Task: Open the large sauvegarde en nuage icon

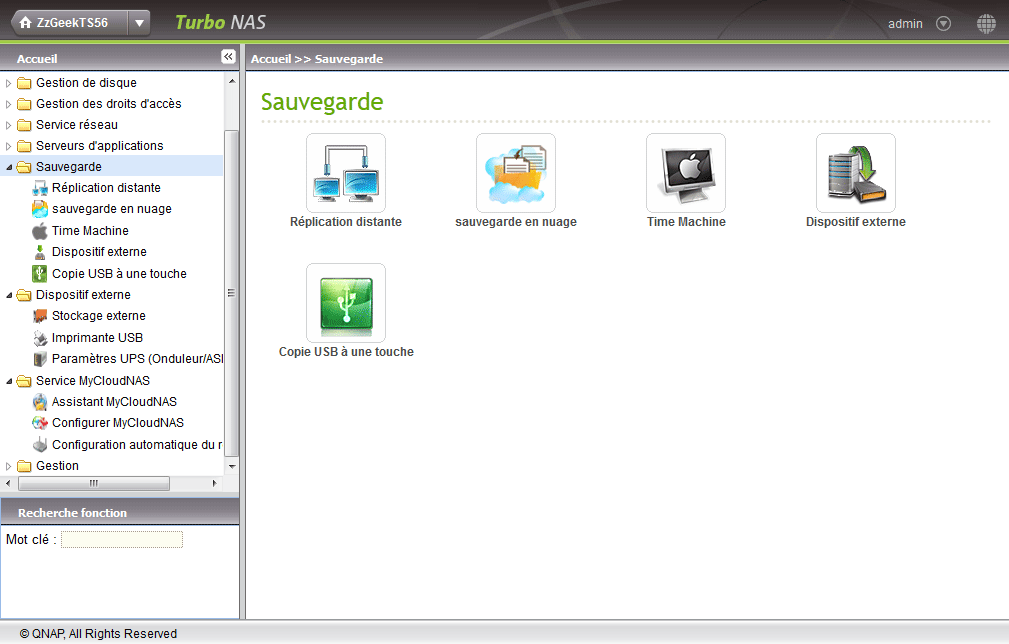Action: tap(515, 172)
